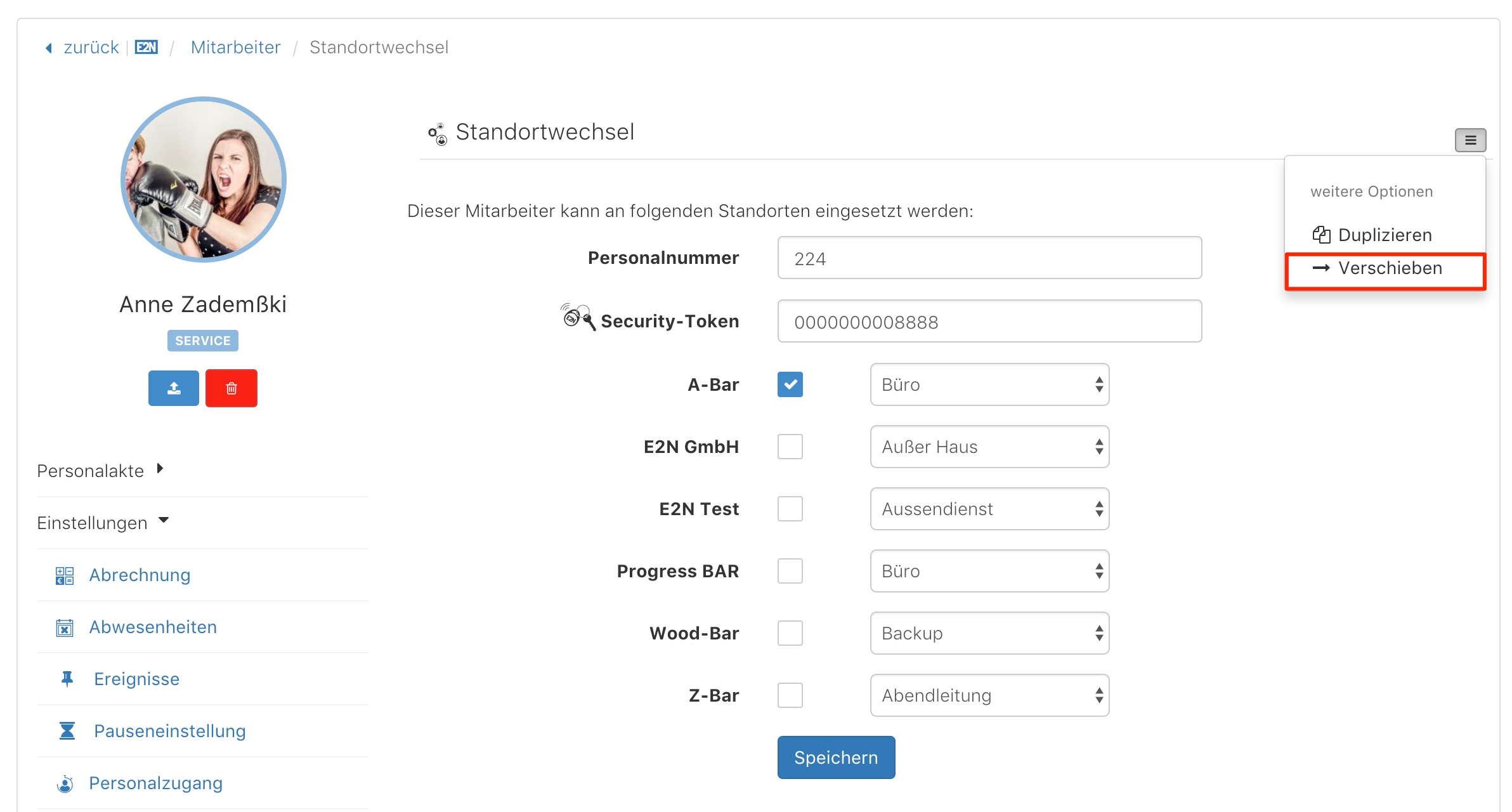Expand the Personalakte section
1512x812 pixels.
pos(100,471)
